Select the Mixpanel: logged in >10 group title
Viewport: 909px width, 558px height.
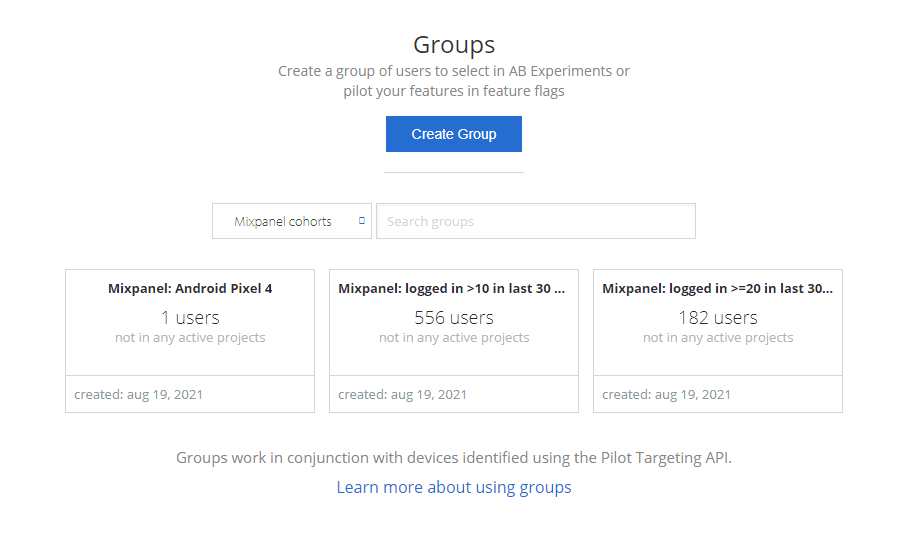453,288
